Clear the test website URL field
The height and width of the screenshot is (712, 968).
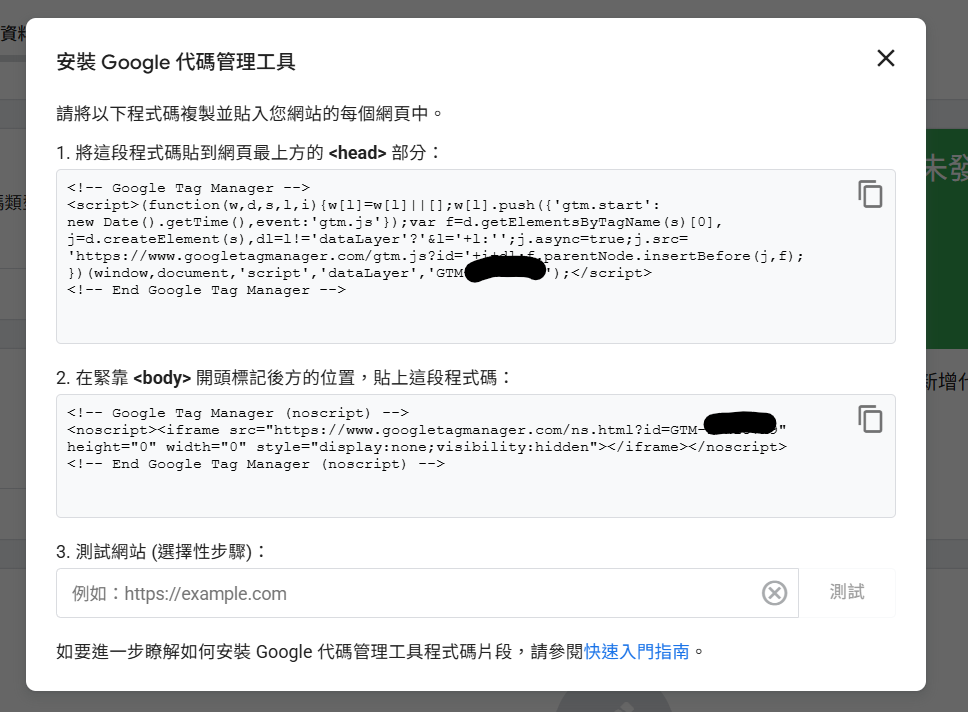coord(774,593)
